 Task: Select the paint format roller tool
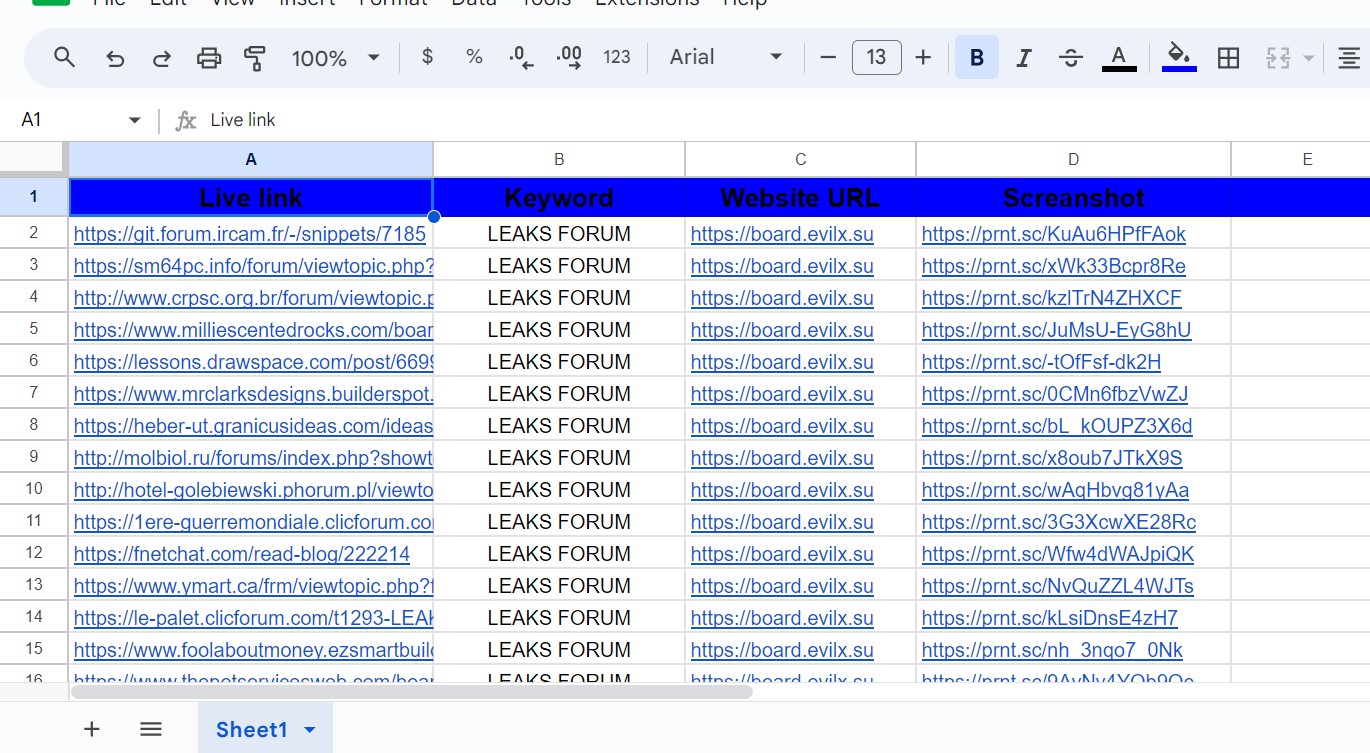point(255,58)
